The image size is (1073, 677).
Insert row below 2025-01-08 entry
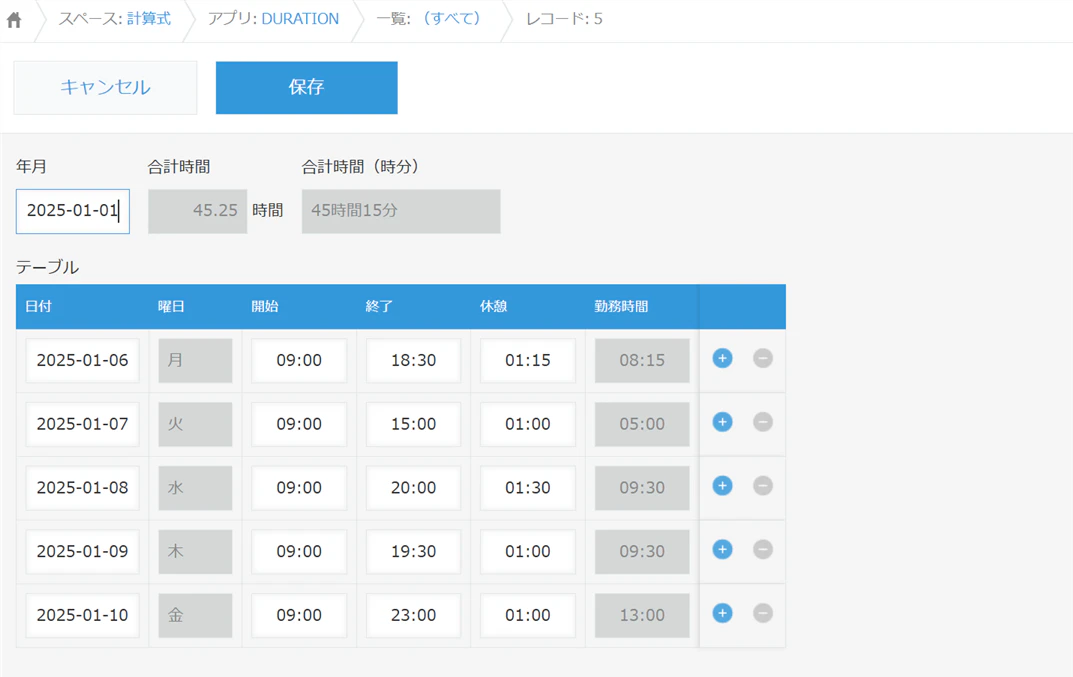[722, 486]
